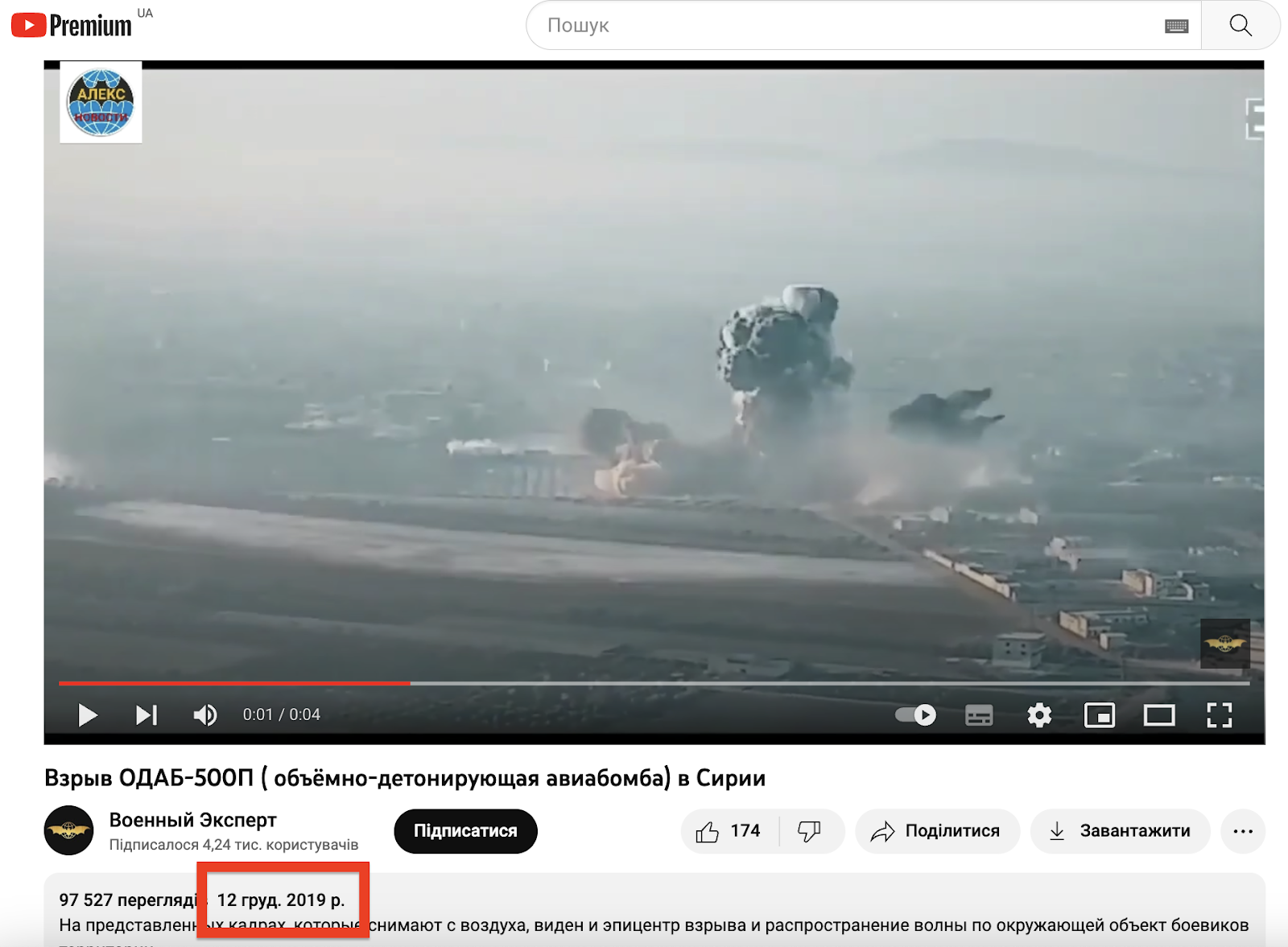This screenshot has height=947, width=1288.
Task: Click the magnifying glass search button
Action: click(1241, 26)
